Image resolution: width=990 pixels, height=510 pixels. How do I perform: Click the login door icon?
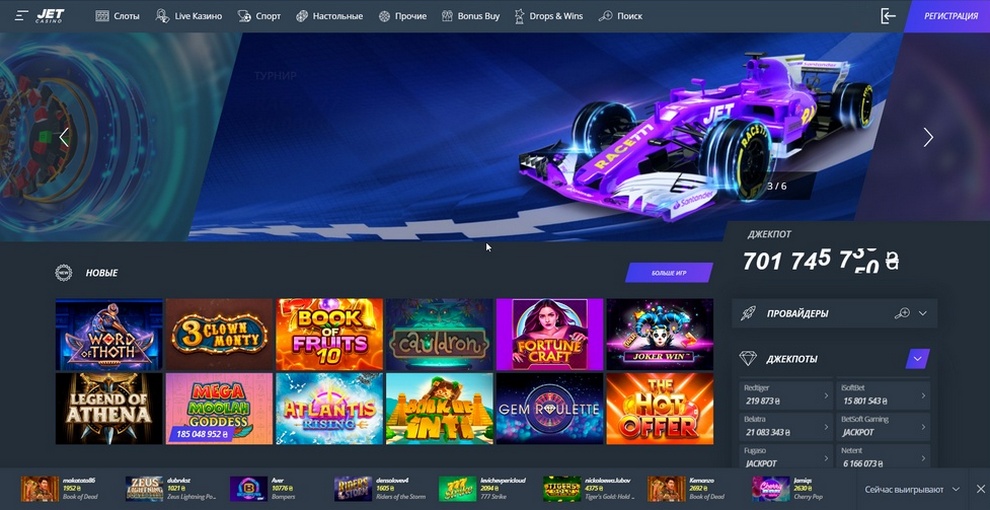888,16
